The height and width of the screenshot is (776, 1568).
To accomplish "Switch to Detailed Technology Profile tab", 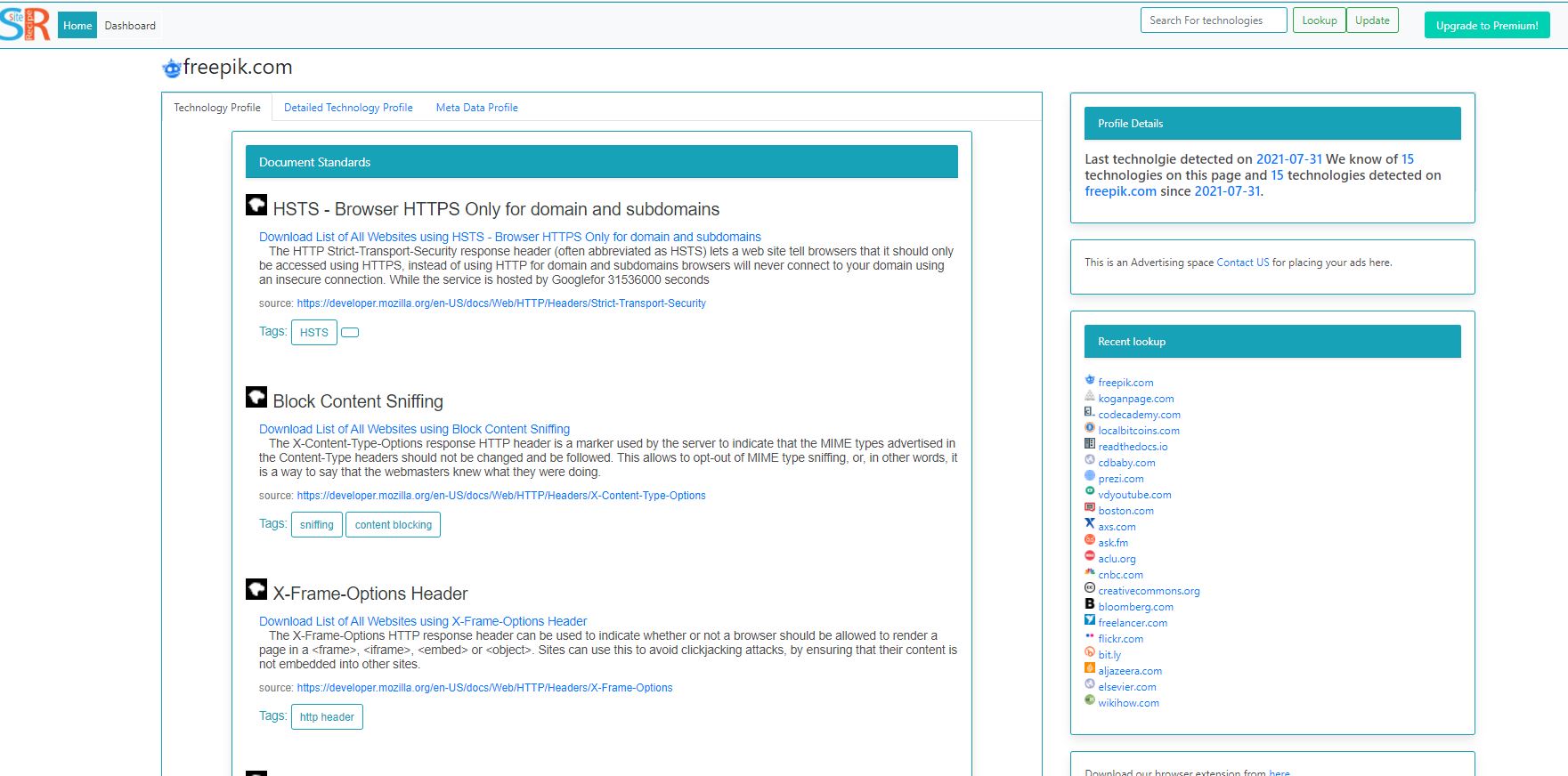I will pos(348,108).
